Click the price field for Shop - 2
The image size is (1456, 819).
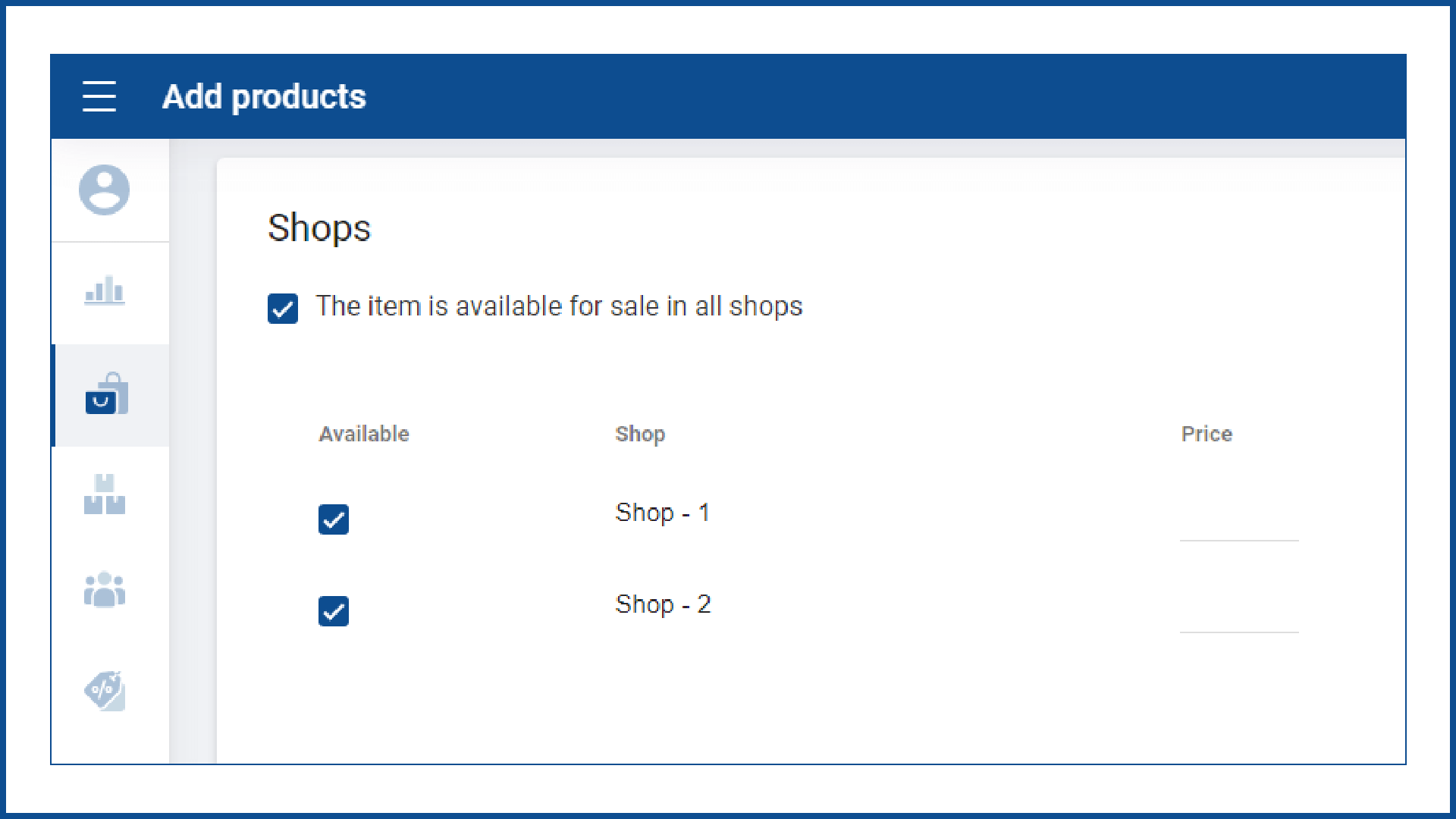[1238, 617]
